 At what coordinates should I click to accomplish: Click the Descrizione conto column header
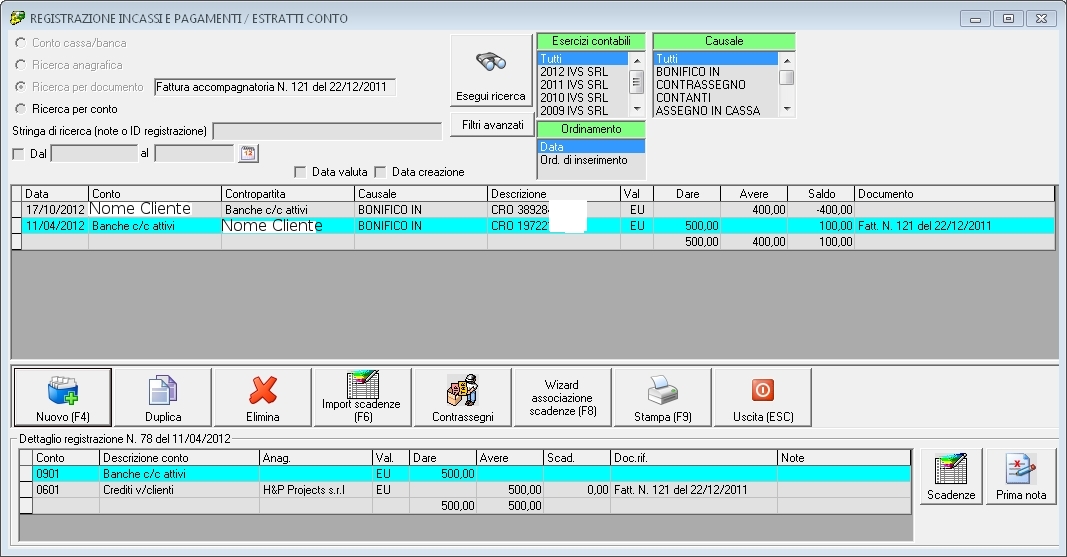click(x=180, y=458)
